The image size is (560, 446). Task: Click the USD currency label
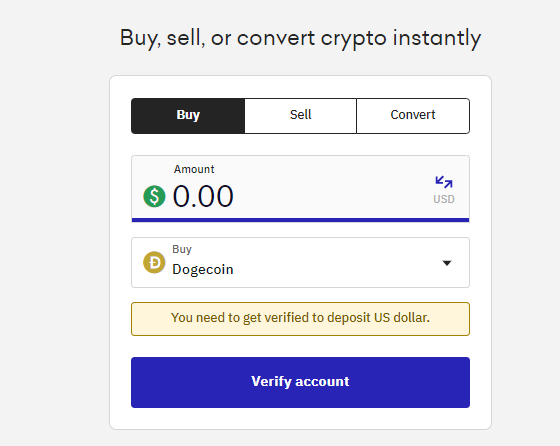point(444,199)
